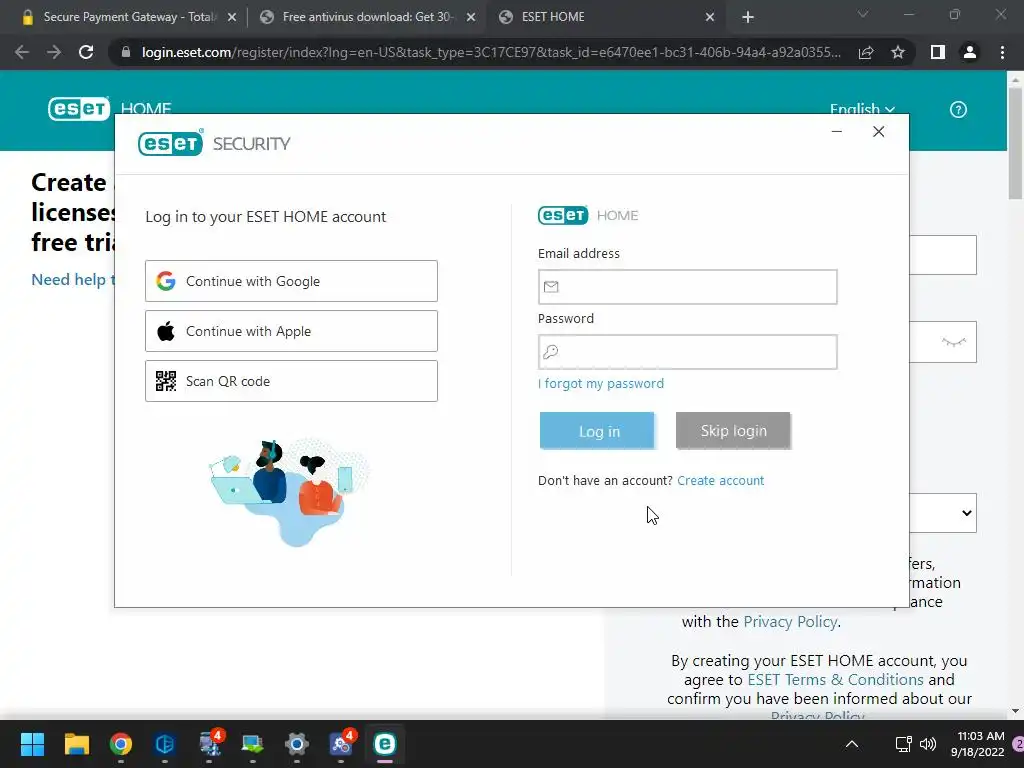1024x768 pixels.
Task: Open a new browser tab
Action: pos(748,18)
